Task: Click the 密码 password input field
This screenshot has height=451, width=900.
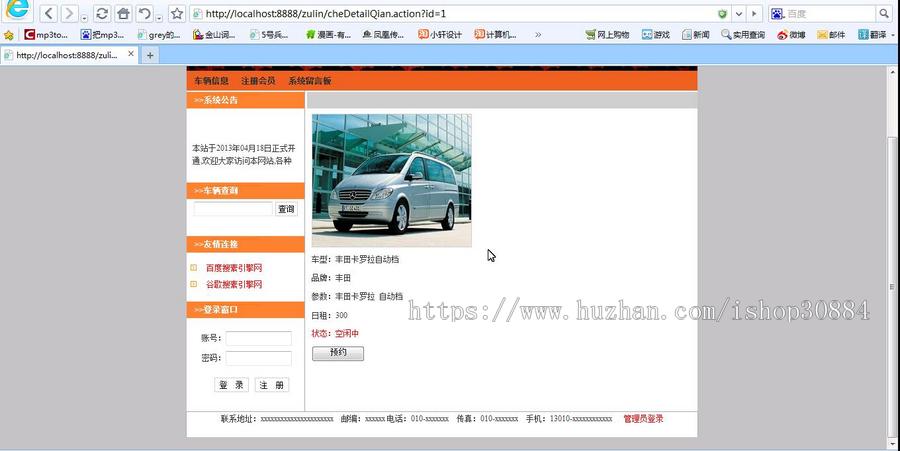Action: click(x=258, y=359)
